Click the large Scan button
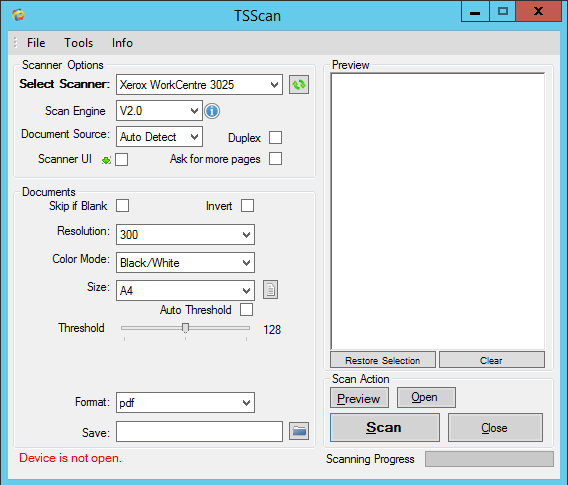The height and width of the screenshot is (485, 568). 385,427
